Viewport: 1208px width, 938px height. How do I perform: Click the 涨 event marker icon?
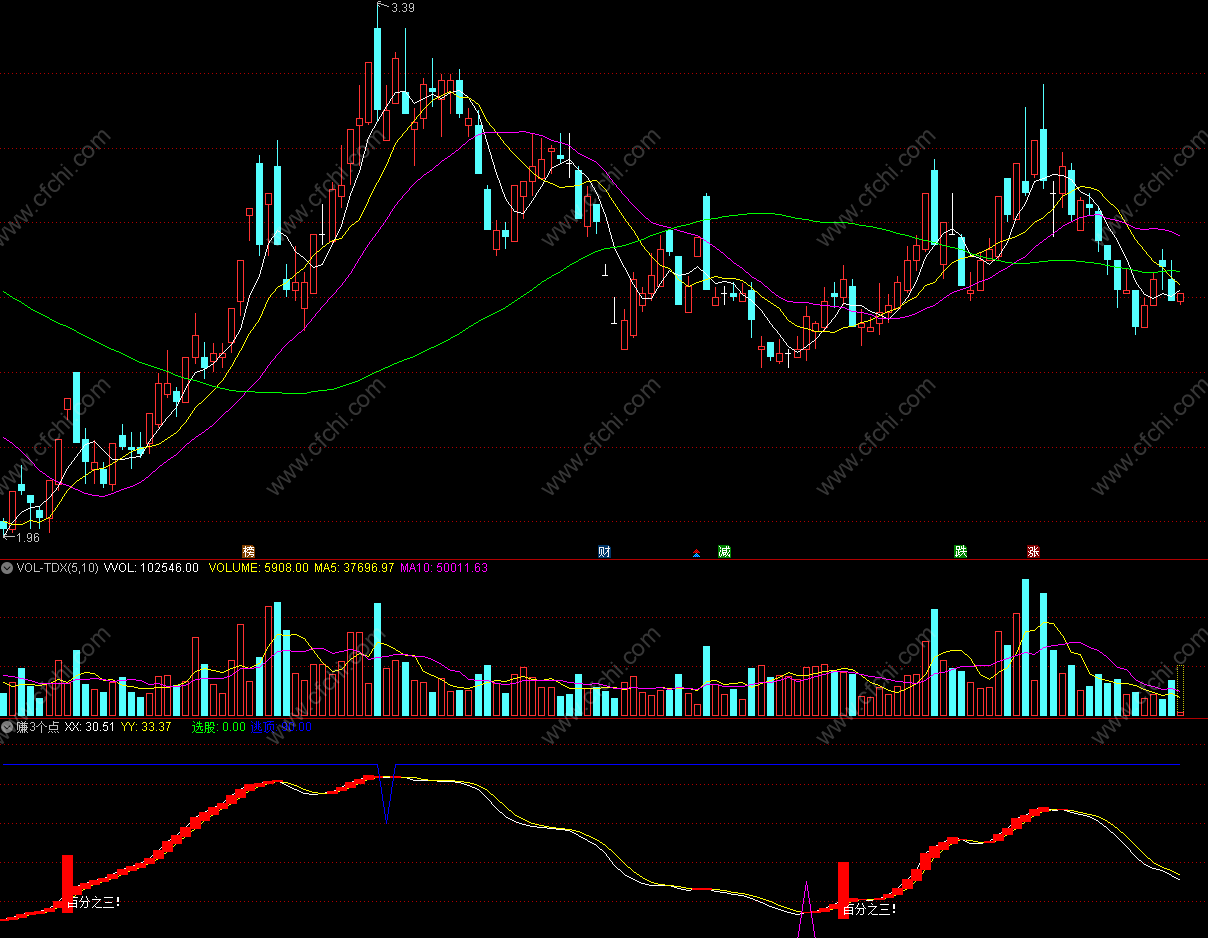pos(1034,551)
